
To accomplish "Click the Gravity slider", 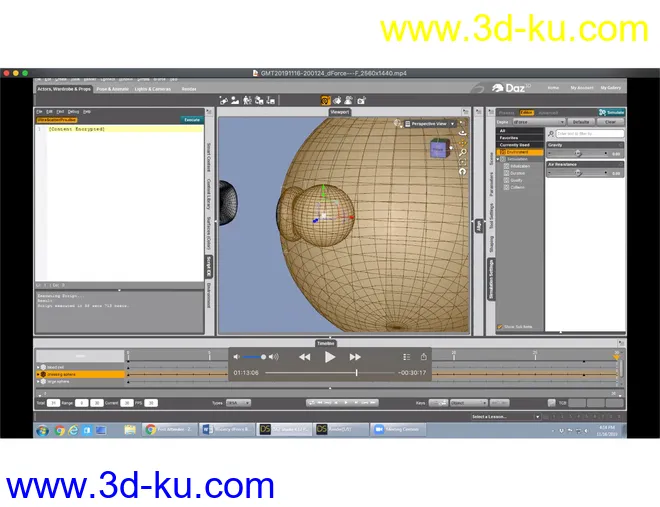I will [577, 154].
